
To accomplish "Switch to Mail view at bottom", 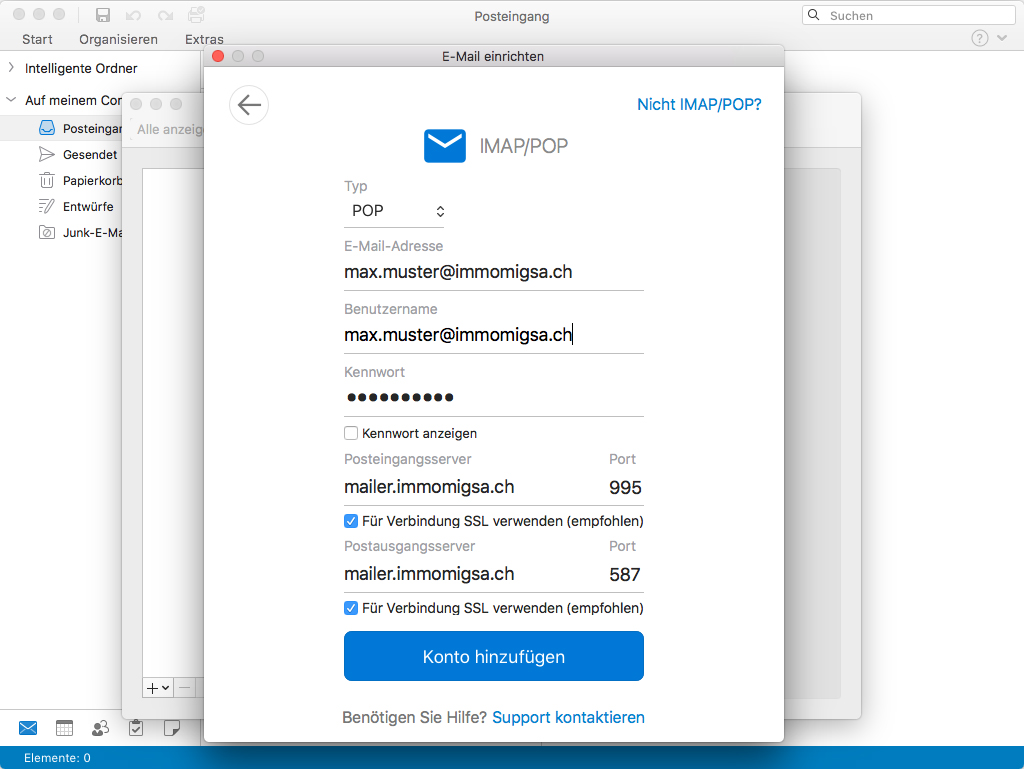I will pos(28,728).
